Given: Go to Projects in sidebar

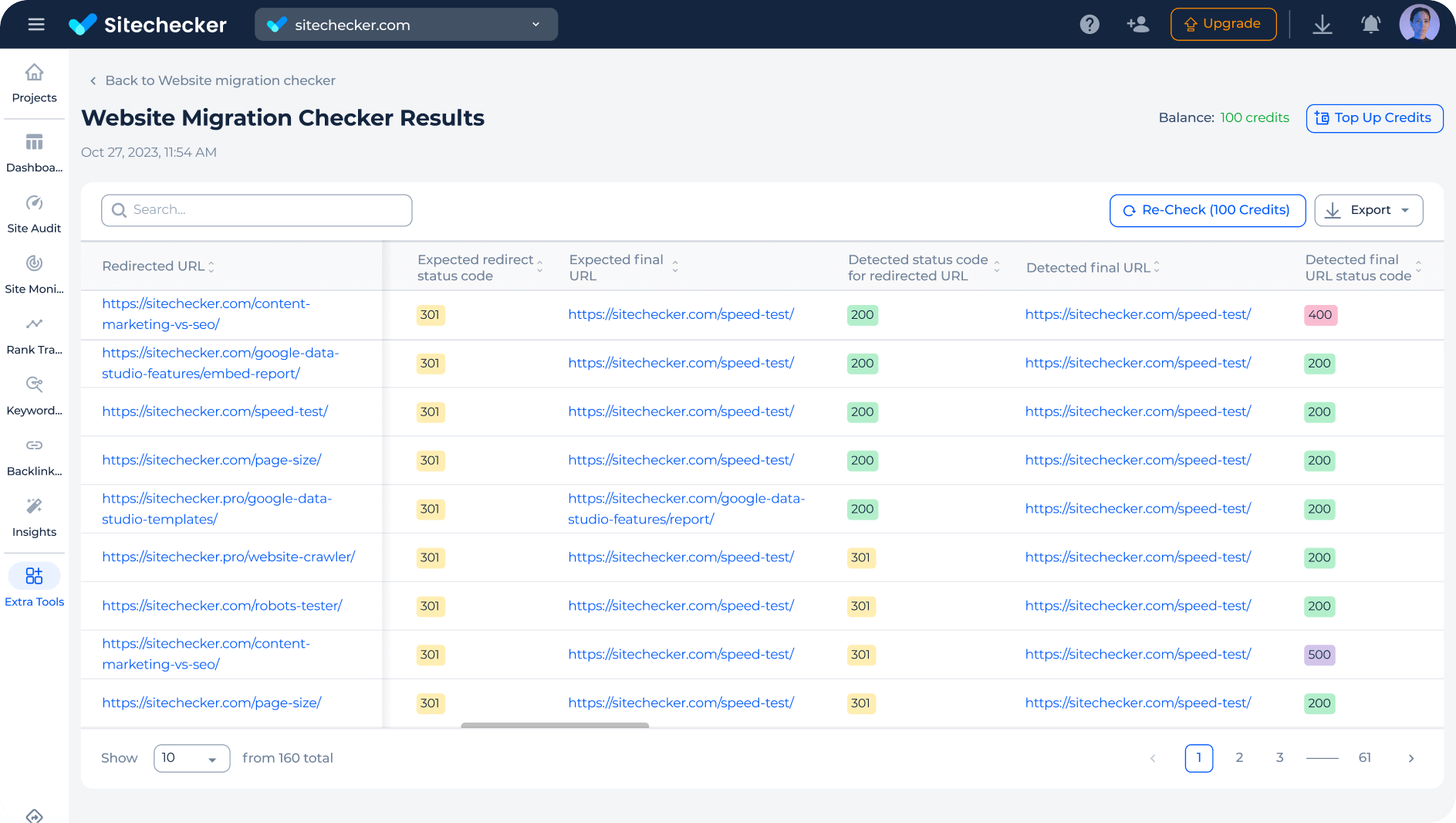Looking at the screenshot, I should coord(34,83).
